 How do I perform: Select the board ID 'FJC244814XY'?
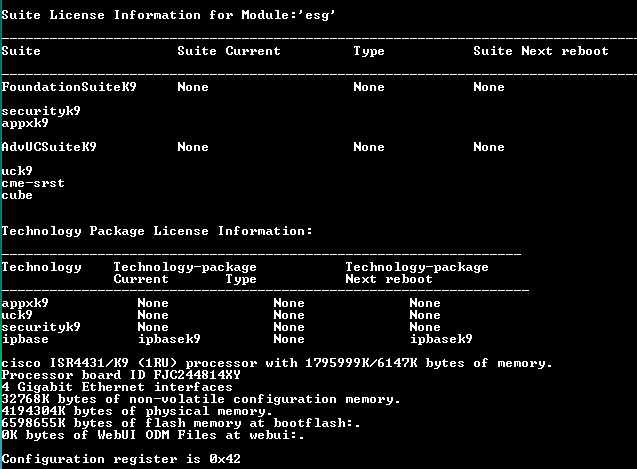[197, 375]
